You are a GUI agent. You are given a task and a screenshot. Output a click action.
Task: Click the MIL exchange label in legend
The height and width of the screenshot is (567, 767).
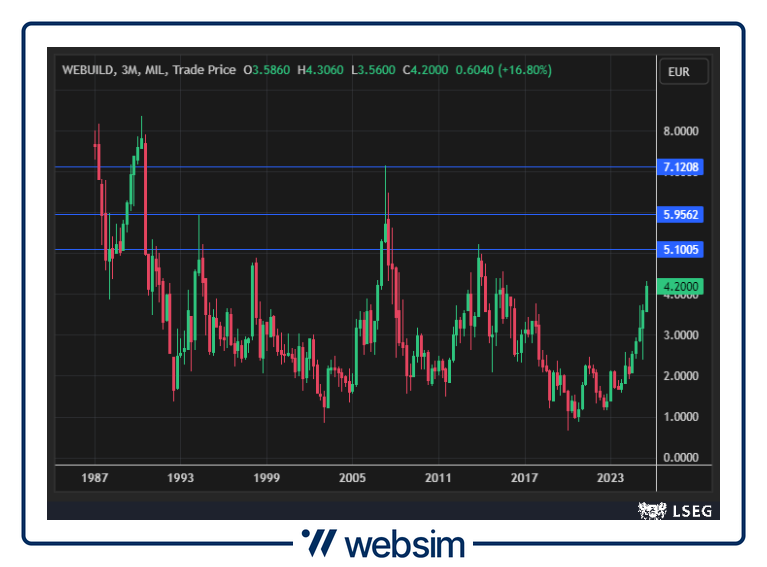156,70
